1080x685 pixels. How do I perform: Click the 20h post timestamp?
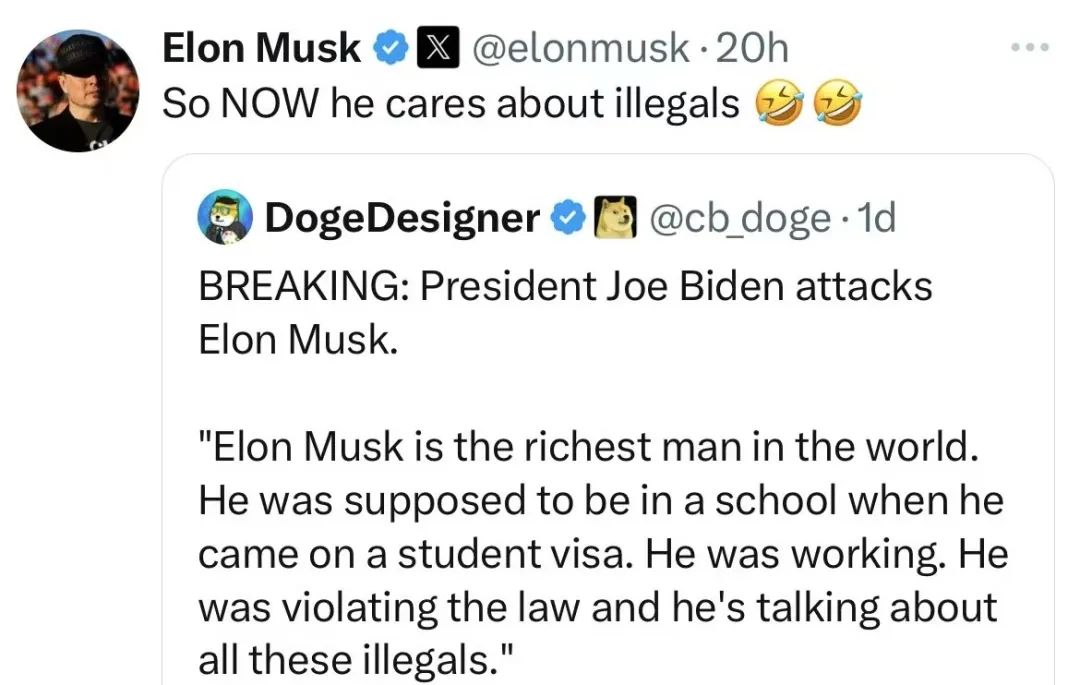[753, 48]
